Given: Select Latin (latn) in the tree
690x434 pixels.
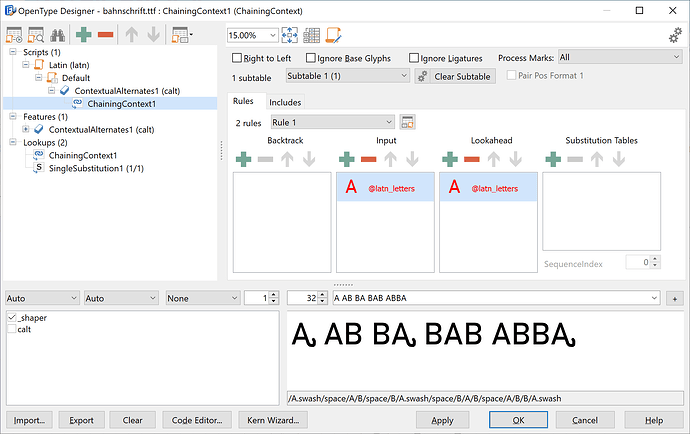Looking at the screenshot, I should 69,65.
